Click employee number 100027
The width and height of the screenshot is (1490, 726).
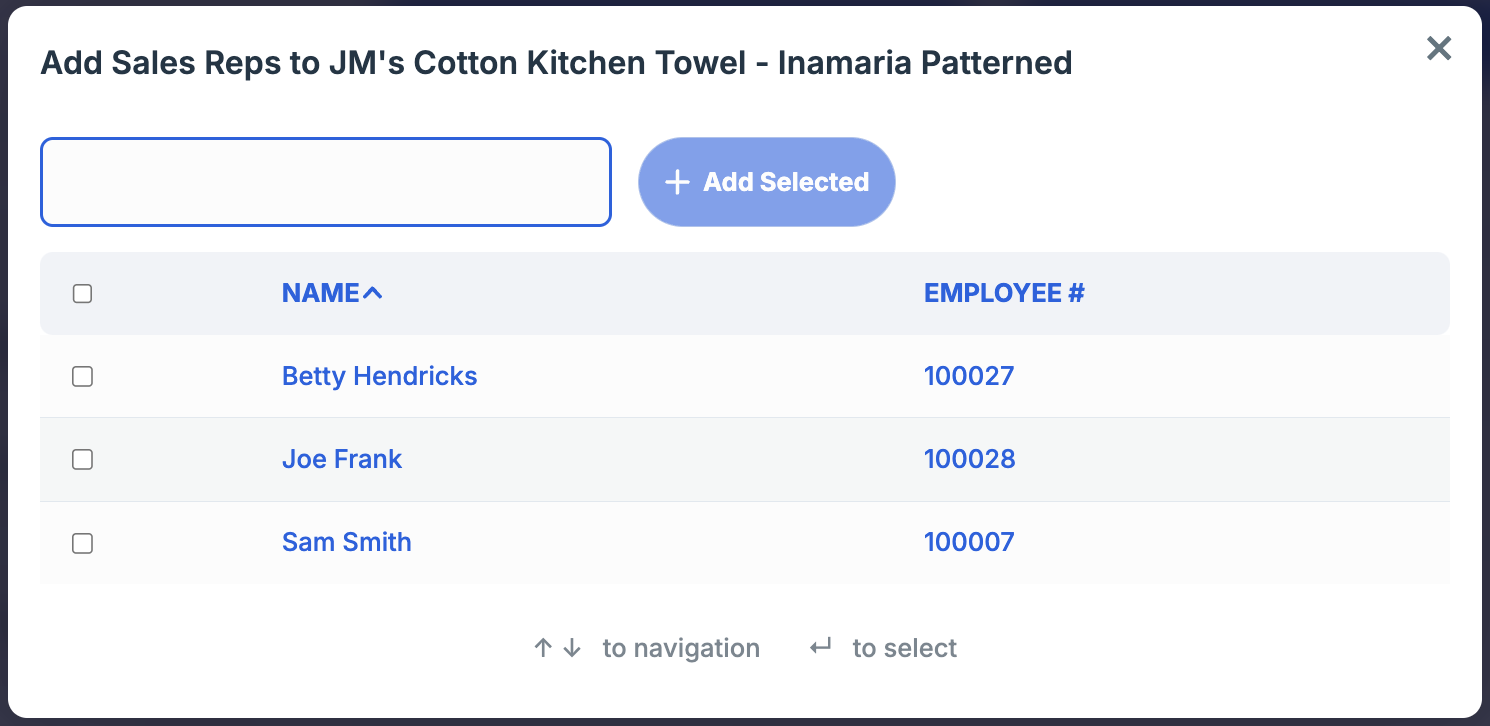[x=969, y=376]
